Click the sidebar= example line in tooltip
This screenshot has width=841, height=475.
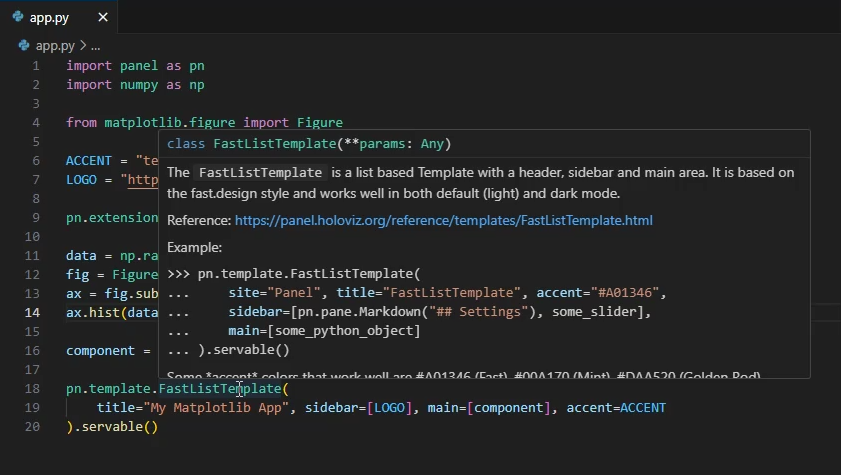(x=439, y=311)
